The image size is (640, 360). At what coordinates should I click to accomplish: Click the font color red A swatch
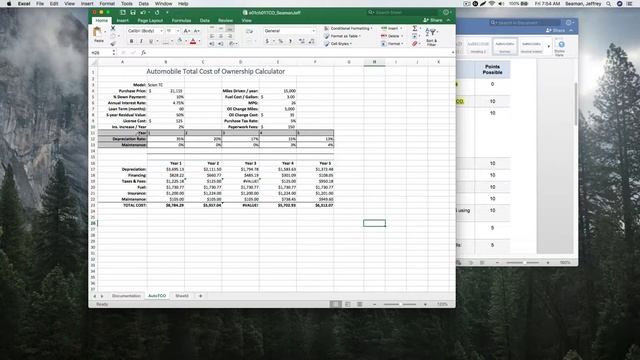[x=193, y=41]
